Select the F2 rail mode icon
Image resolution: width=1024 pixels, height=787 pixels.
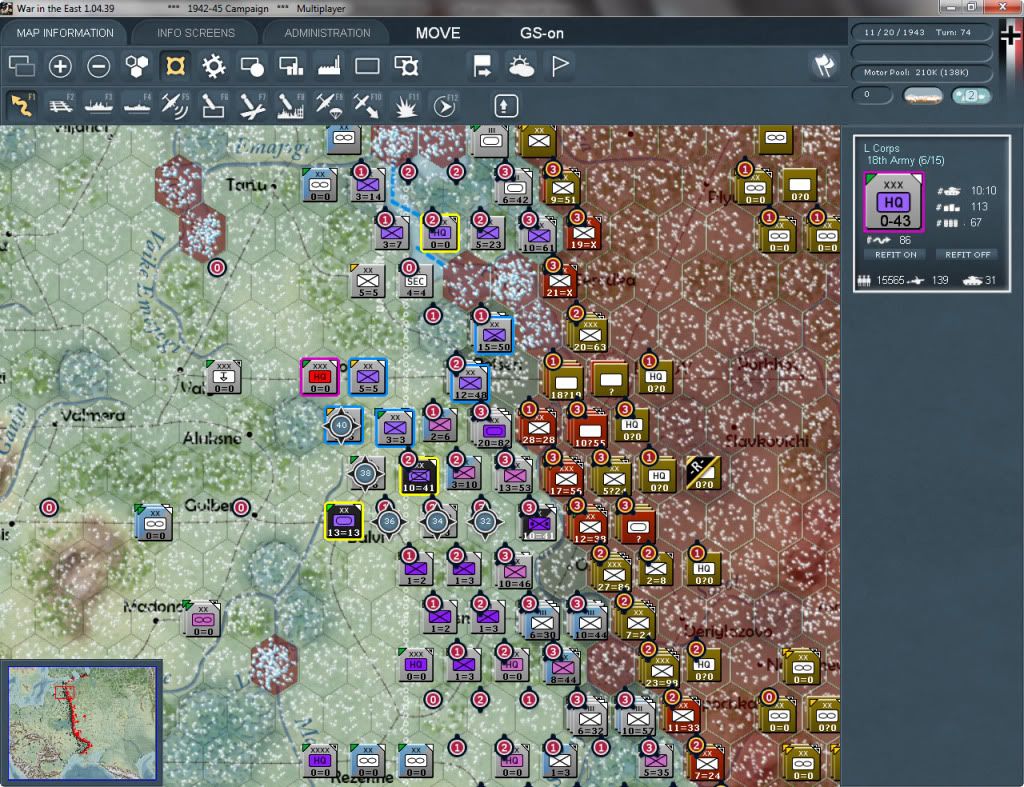[61, 105]
